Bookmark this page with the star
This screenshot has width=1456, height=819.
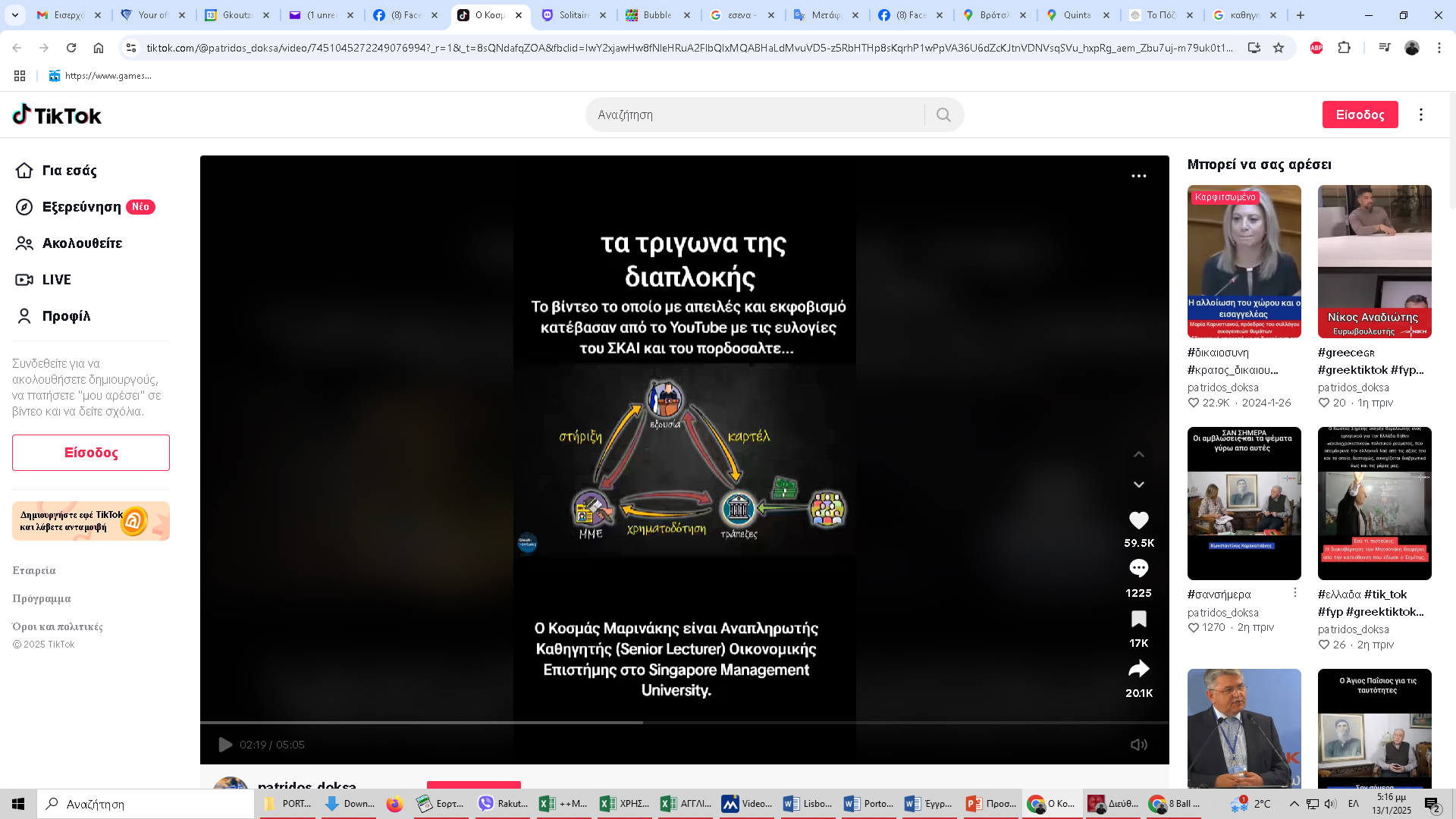point(1279,48)
